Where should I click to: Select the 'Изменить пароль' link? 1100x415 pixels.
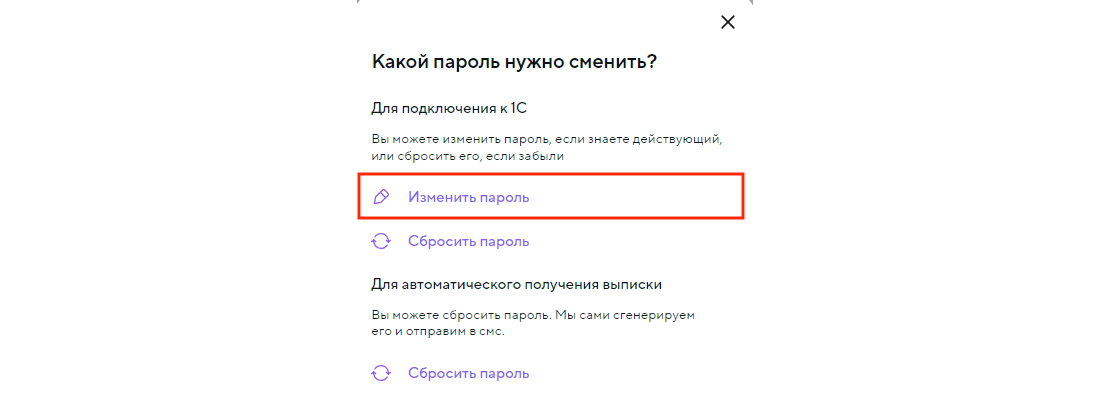pos(468,197)
